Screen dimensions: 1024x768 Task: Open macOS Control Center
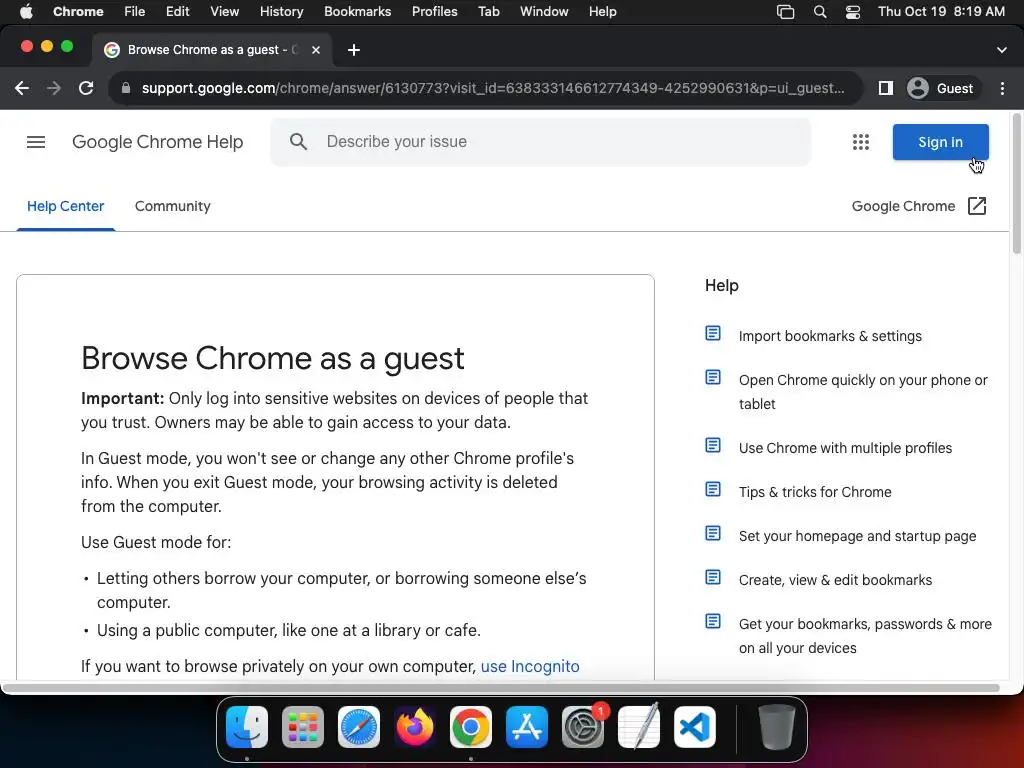(853, 12)
